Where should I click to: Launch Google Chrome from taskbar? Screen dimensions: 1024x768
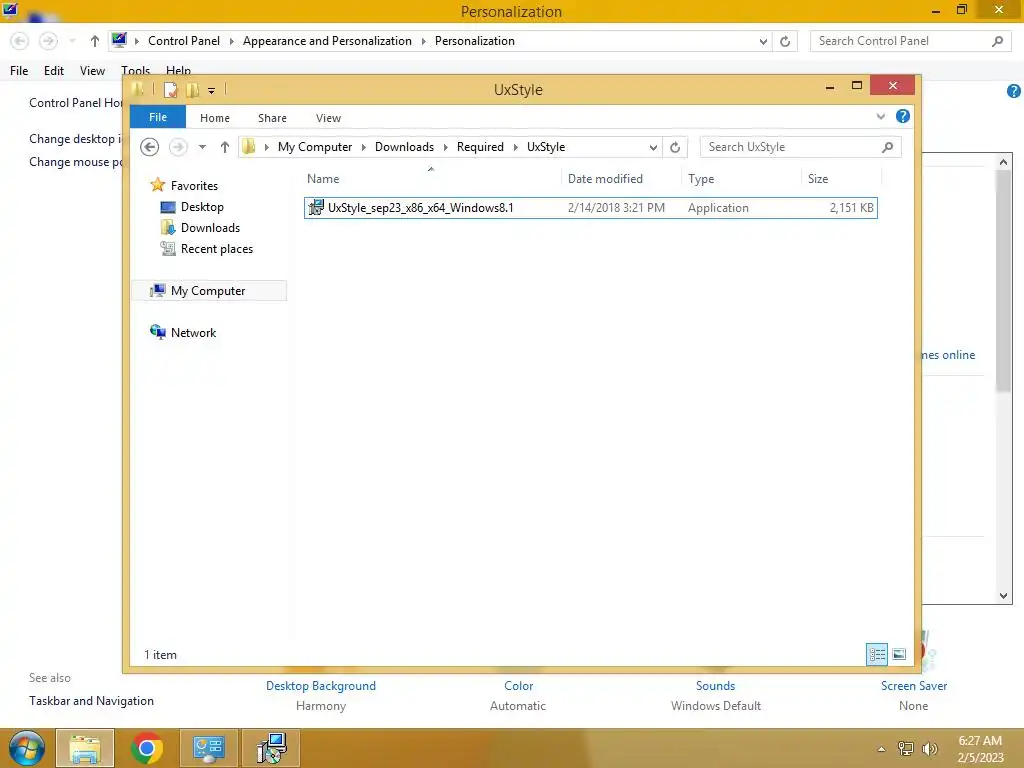(146, 748)
